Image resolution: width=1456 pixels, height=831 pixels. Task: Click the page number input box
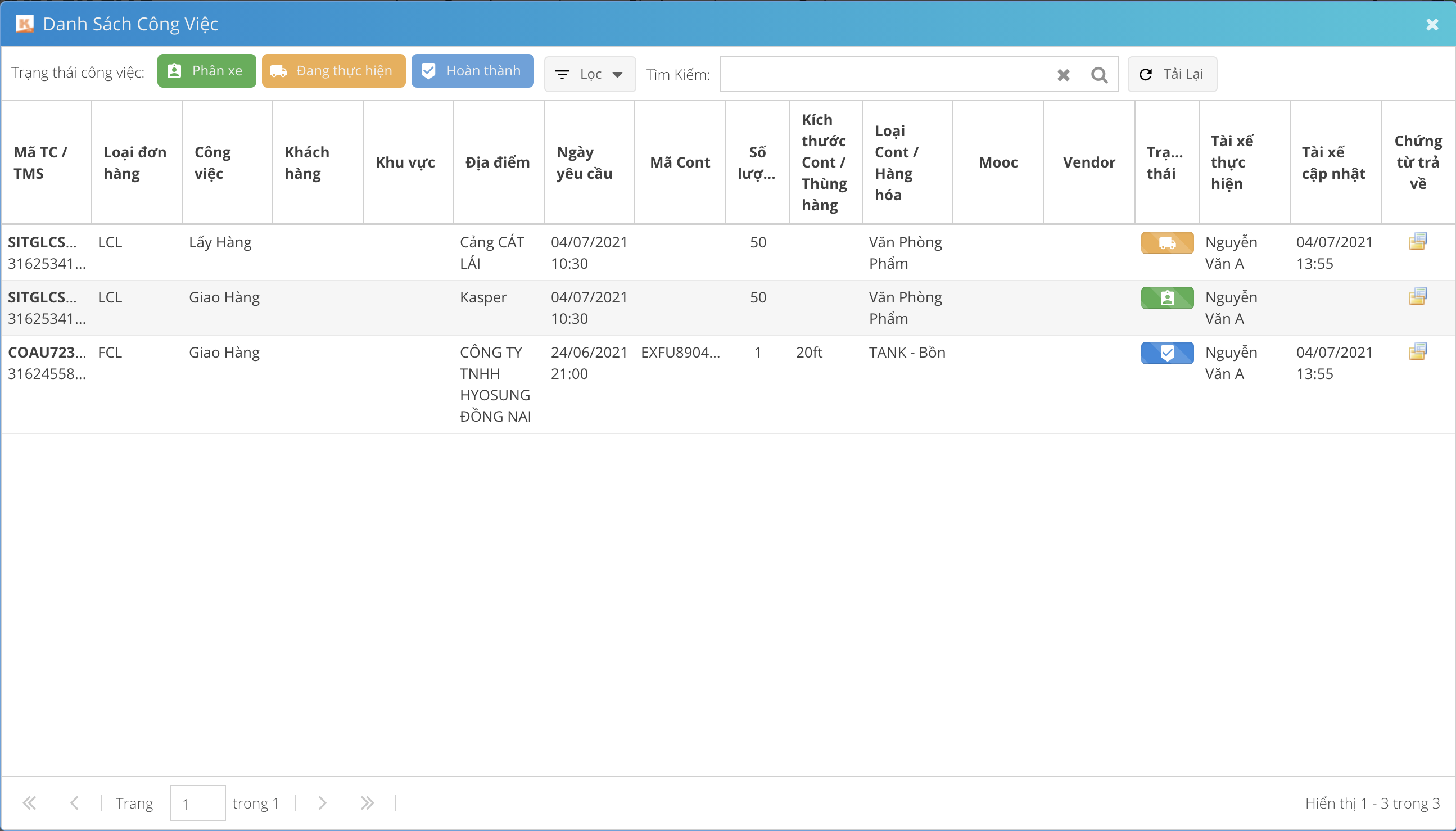[x=197, y=803]
